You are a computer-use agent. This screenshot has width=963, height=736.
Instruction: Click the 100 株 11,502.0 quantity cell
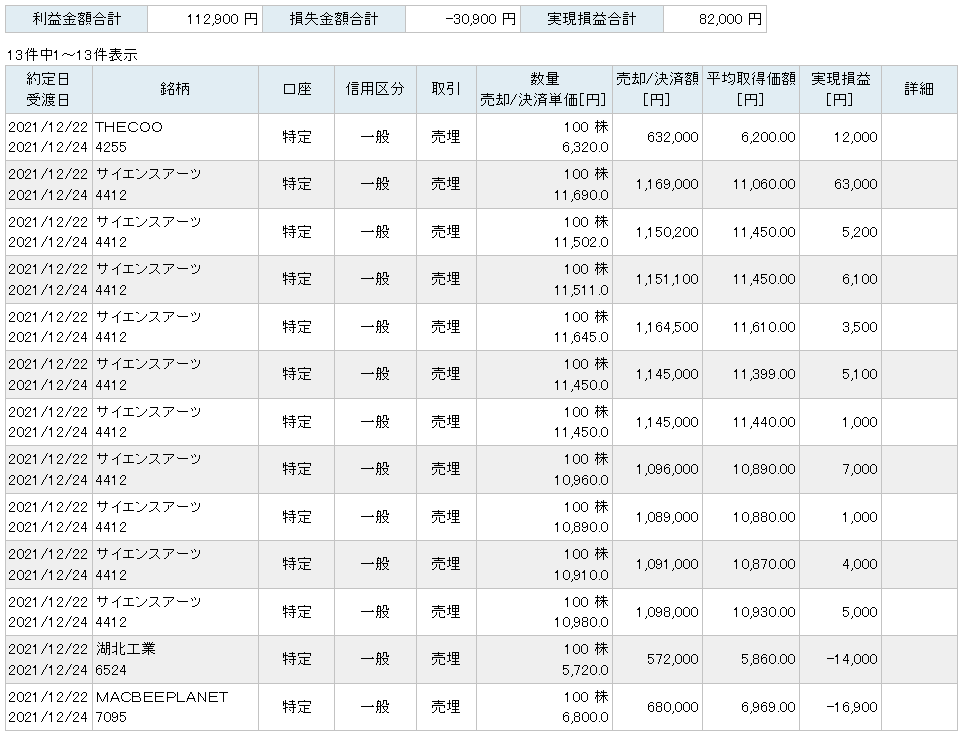544,232
